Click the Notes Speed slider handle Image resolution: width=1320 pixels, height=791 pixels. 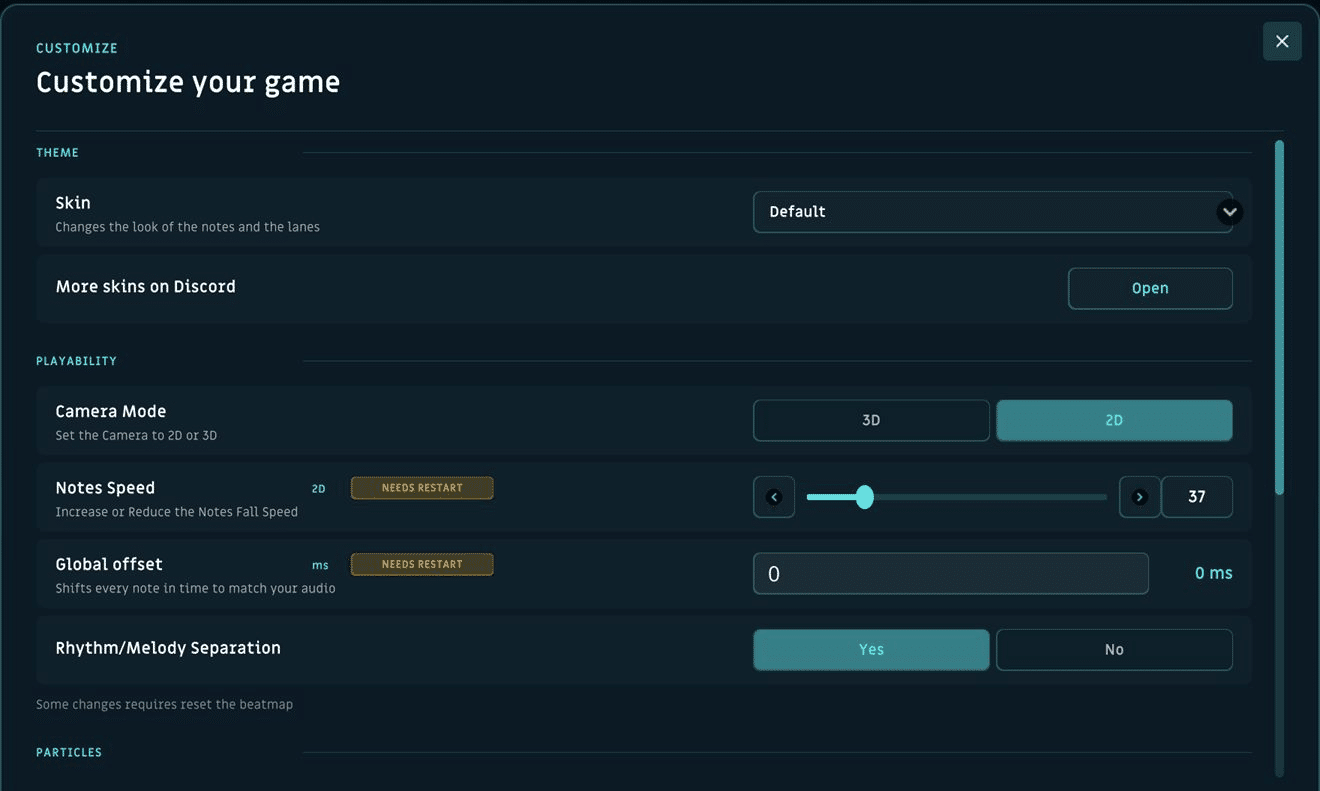point(865,497)
